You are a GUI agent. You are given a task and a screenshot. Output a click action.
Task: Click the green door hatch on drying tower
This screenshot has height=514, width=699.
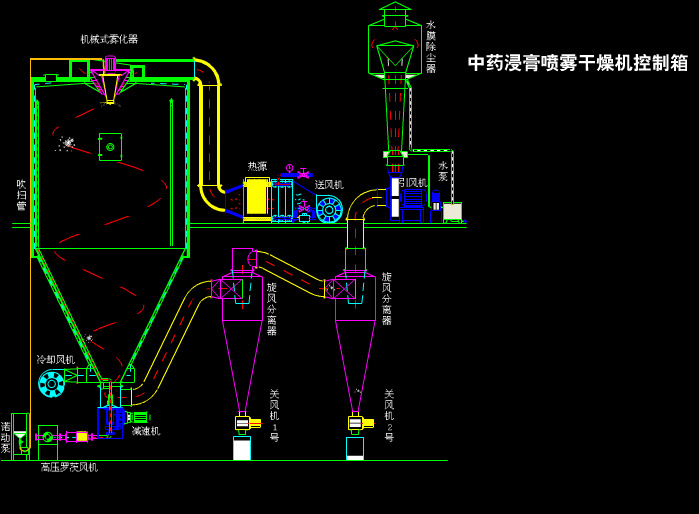click(x=110, y=147)
